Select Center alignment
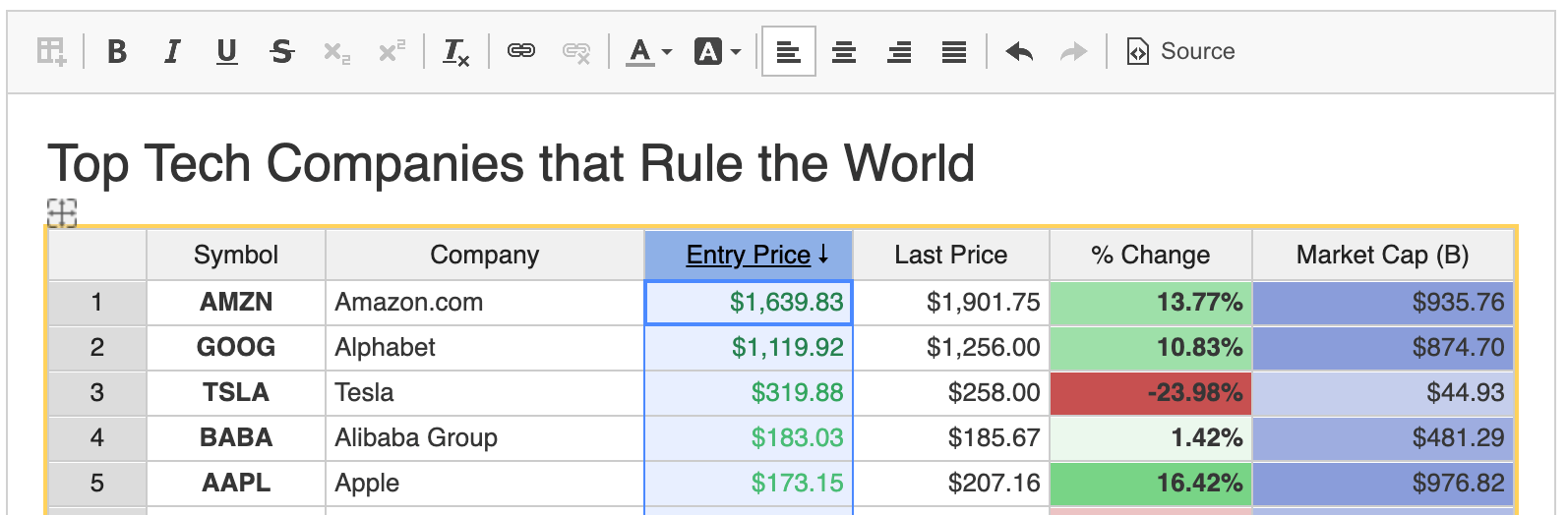 click(844, 51)
